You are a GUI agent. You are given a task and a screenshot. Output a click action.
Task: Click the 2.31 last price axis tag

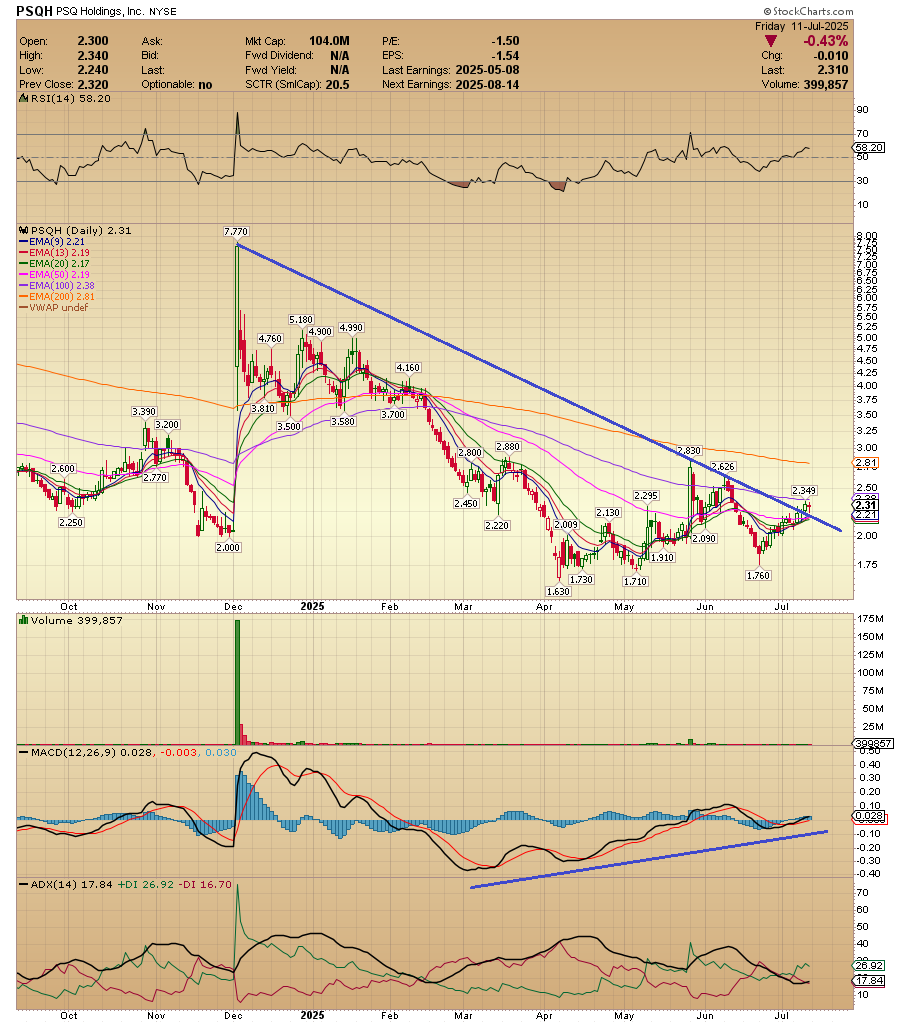pos(866,505)
